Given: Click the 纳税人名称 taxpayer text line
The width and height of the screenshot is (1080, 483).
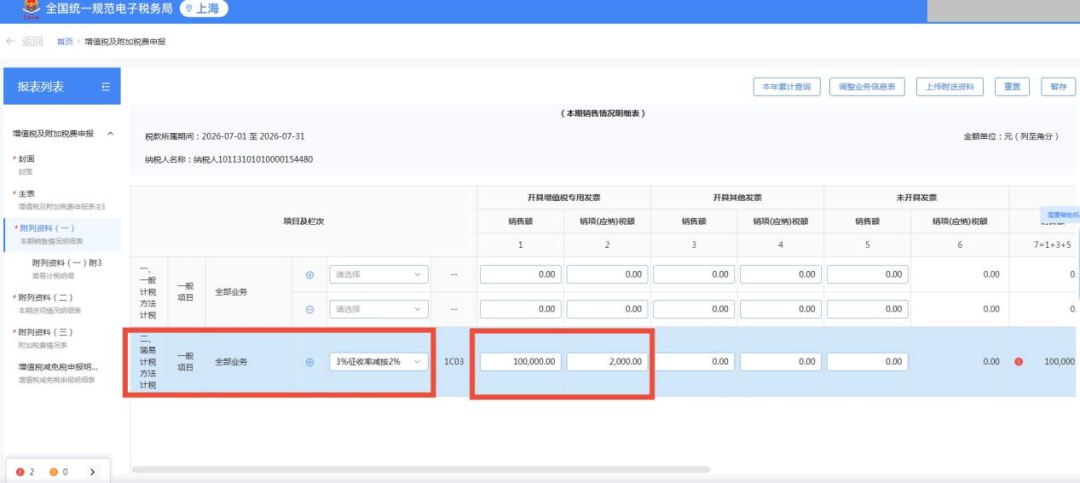Looking at the screenshot, I should click(229, 160).
